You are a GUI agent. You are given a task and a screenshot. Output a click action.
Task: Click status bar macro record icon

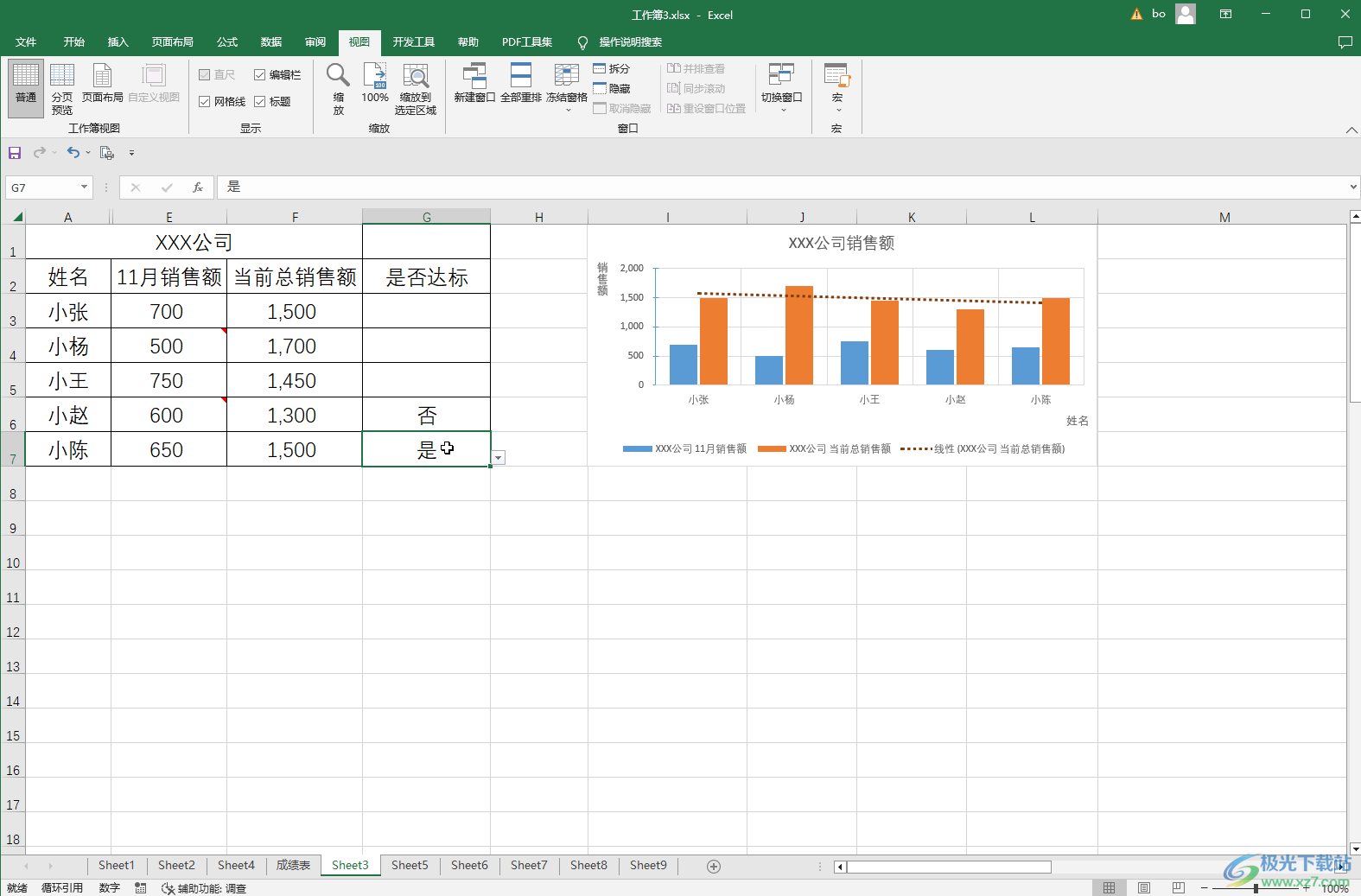point(141,888)
